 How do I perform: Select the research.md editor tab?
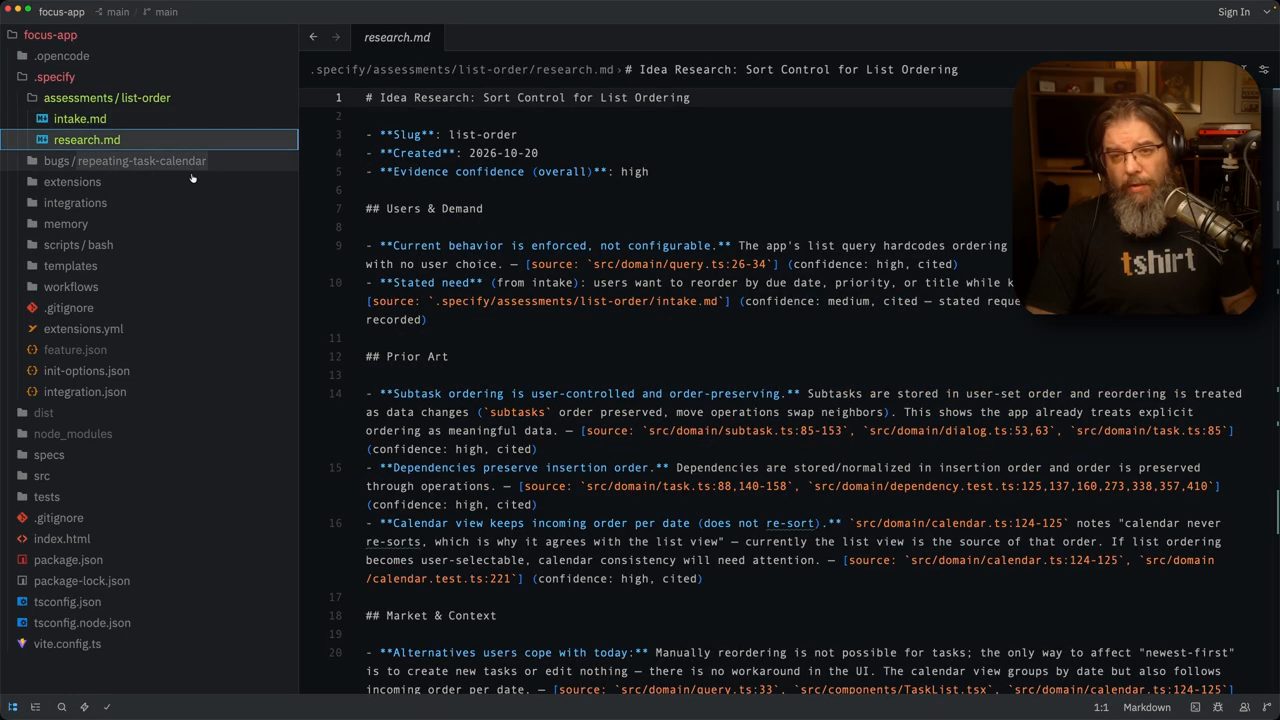pos(397,37)
